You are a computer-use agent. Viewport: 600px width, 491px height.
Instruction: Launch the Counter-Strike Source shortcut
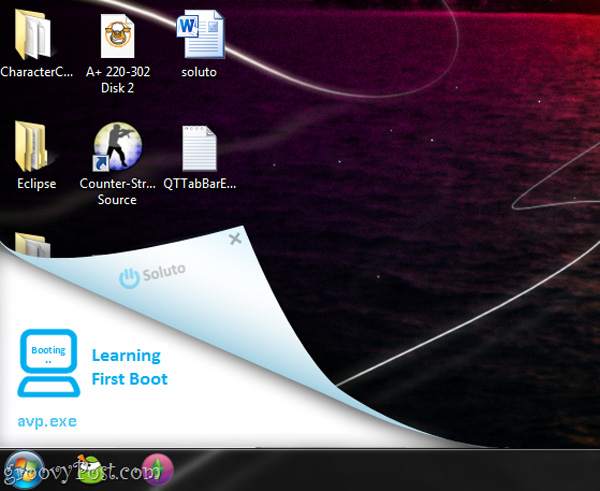tap(117, 148)
